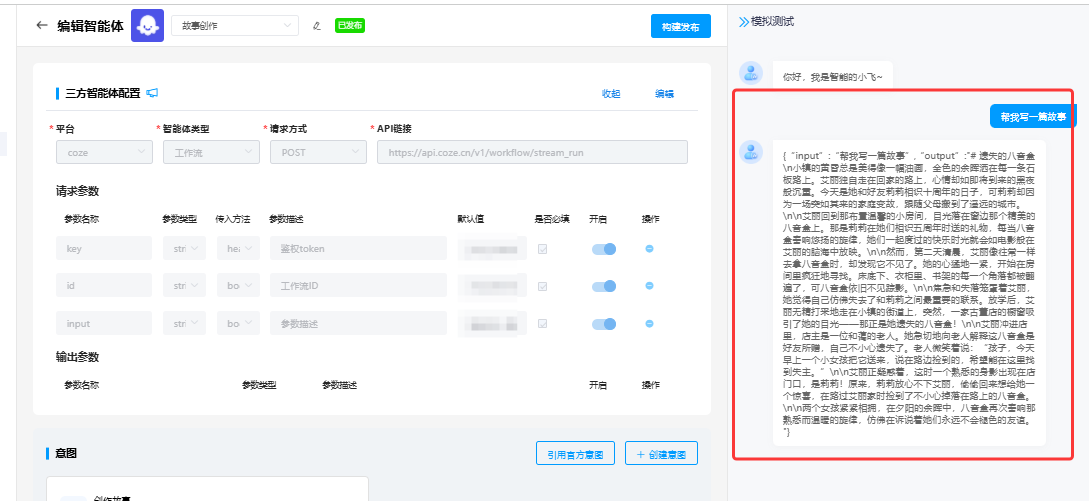Viewport: 1089px width, 501px height.
Task: Open the 请求方式 dropdown showing POST
Action: point(315,152)
